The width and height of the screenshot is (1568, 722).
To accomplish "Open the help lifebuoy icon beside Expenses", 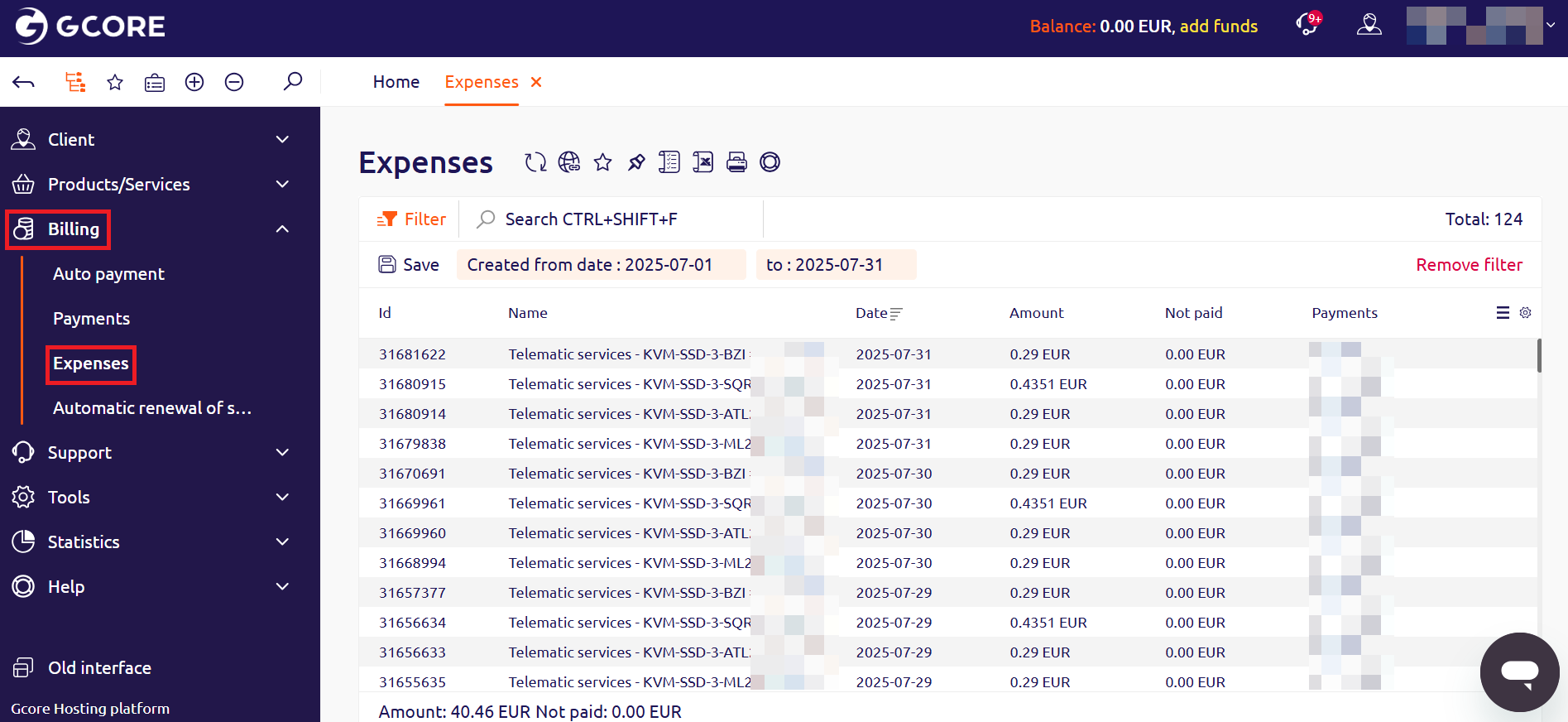I will pos(770,162).
